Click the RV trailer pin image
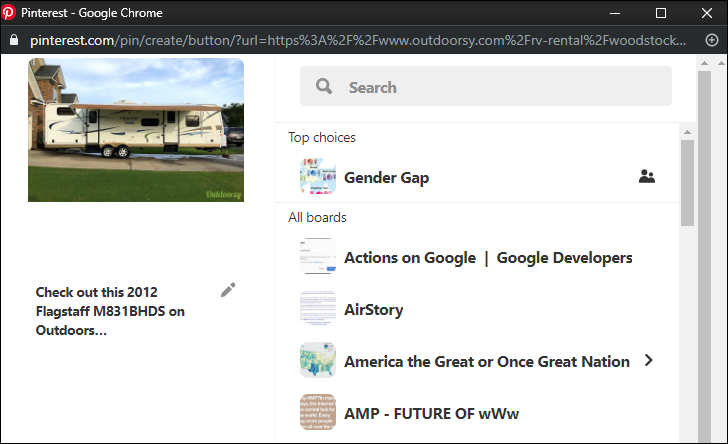Image resolution: width=728 pixels, height=444 pixels. [136, 130]
